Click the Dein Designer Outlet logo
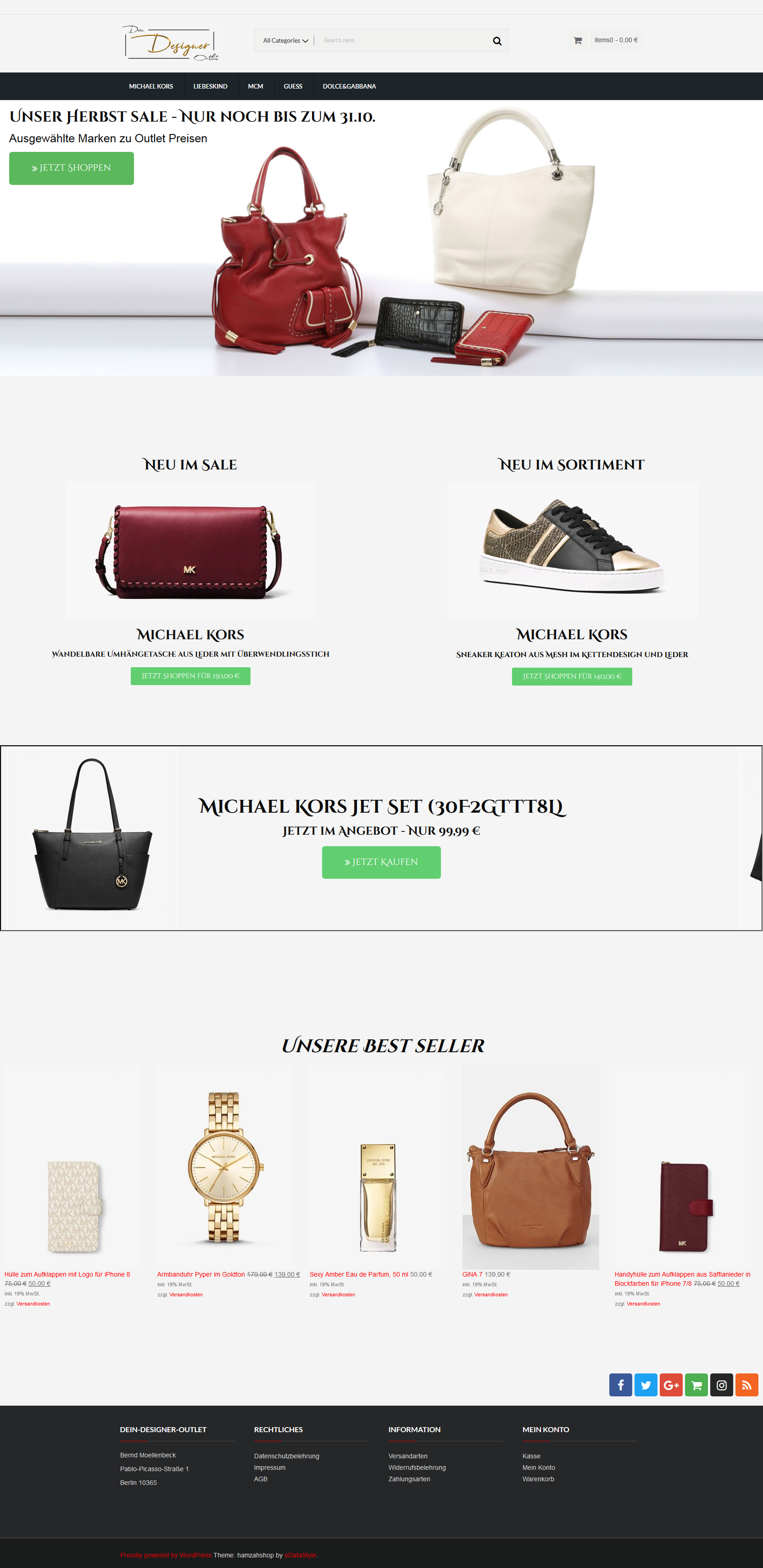This screenshot has width=763, height=1568. tap(170, 43)
